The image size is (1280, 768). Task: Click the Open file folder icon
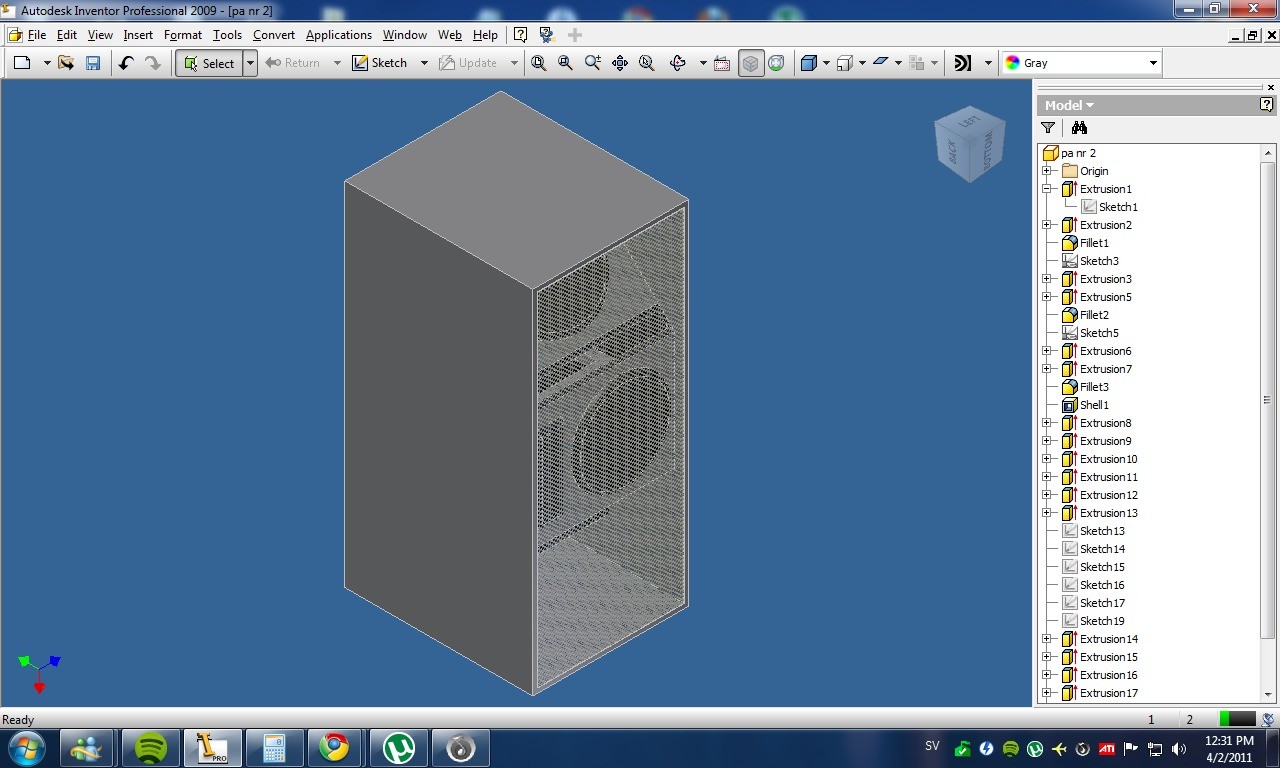coord(66,63)
